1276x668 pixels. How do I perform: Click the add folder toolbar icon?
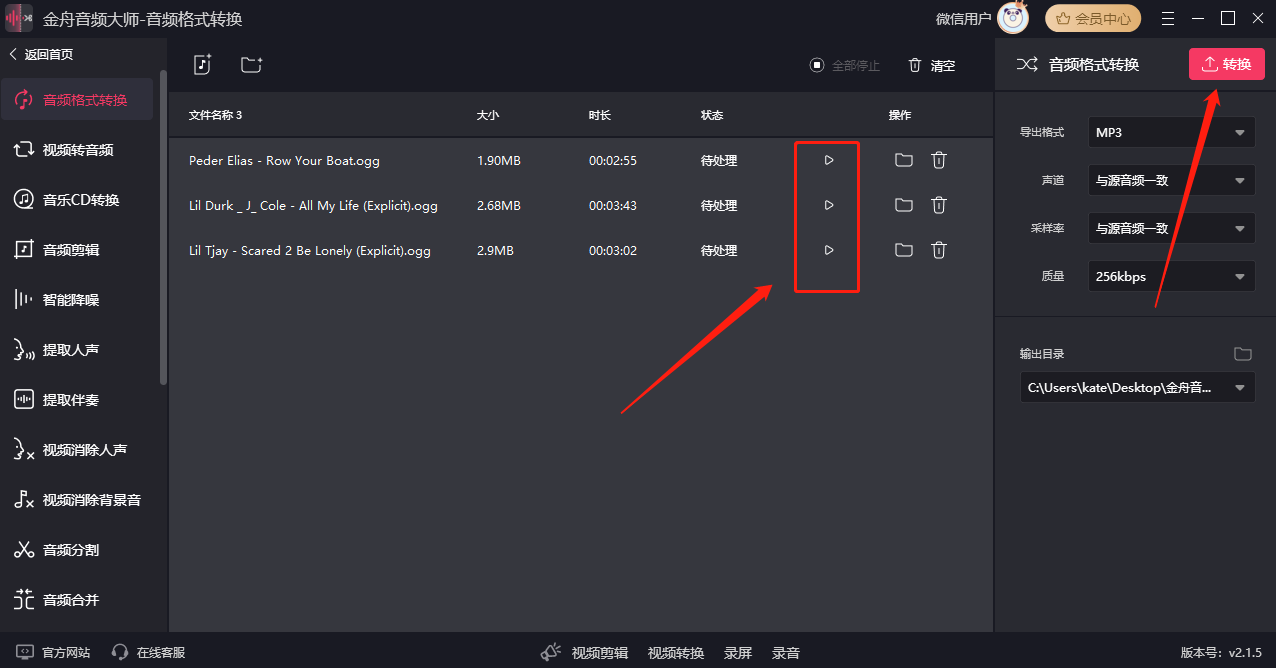(251, 64)
